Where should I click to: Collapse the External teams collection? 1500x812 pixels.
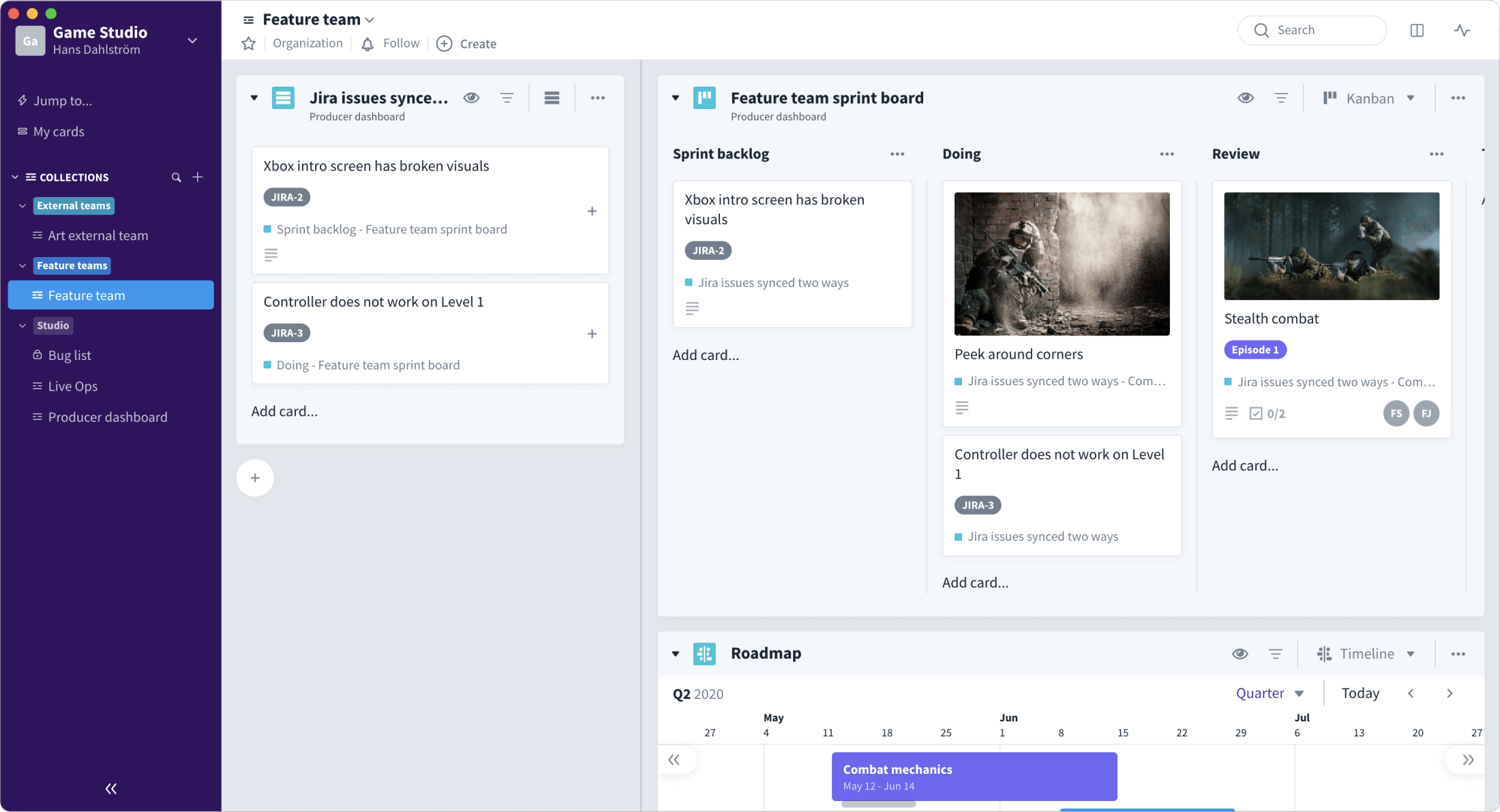point(21,205)
